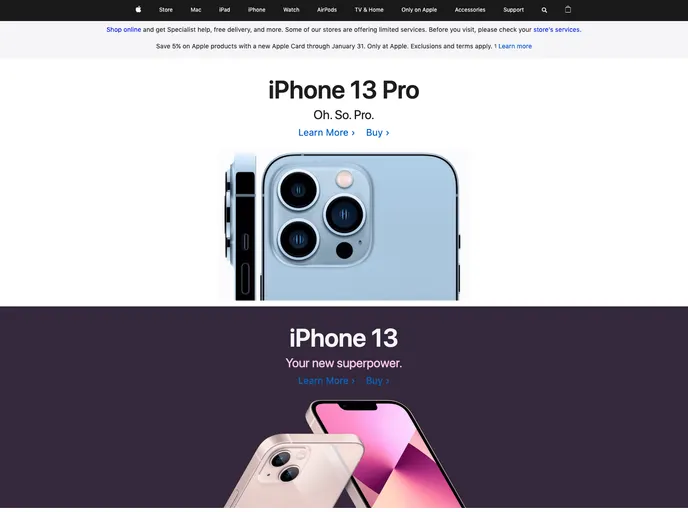
Task: Open the search magnifier icon
Action: [x=544, y=10]
